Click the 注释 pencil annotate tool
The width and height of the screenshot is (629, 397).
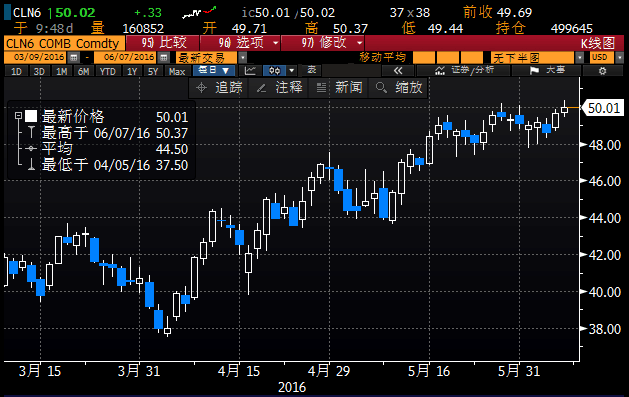tap(279, 87)
